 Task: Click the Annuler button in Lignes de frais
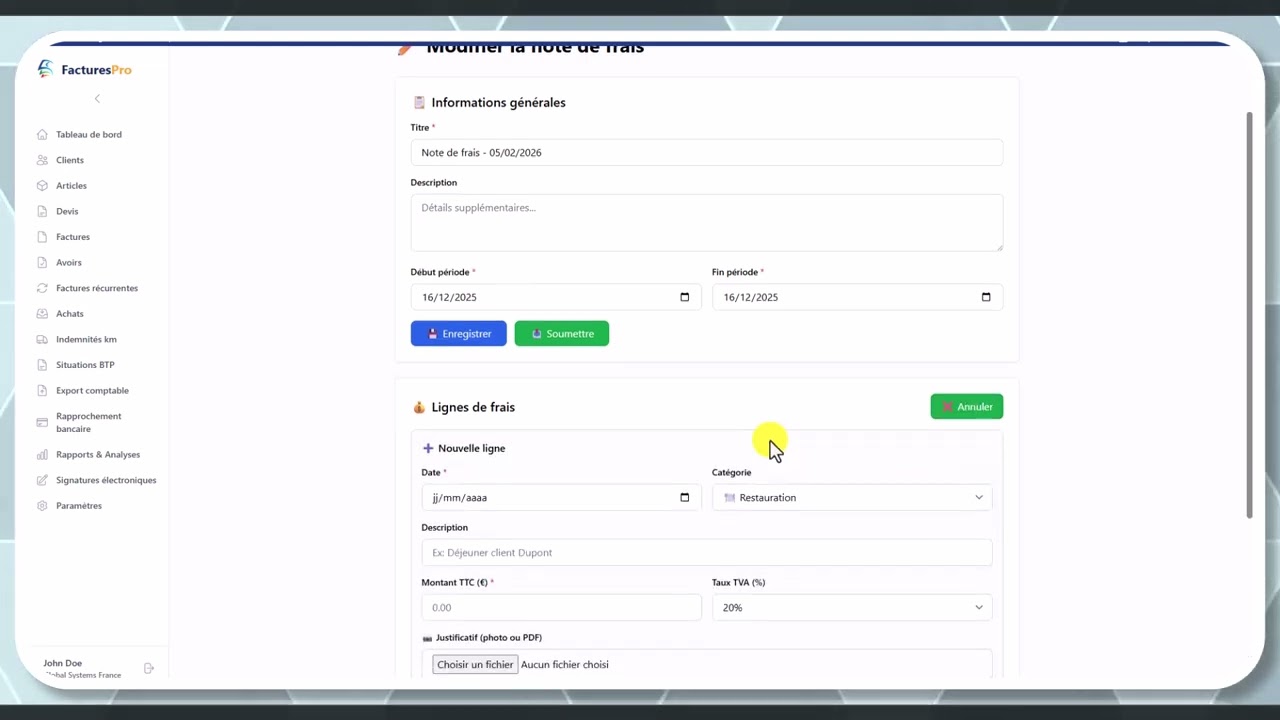(966, 406)
